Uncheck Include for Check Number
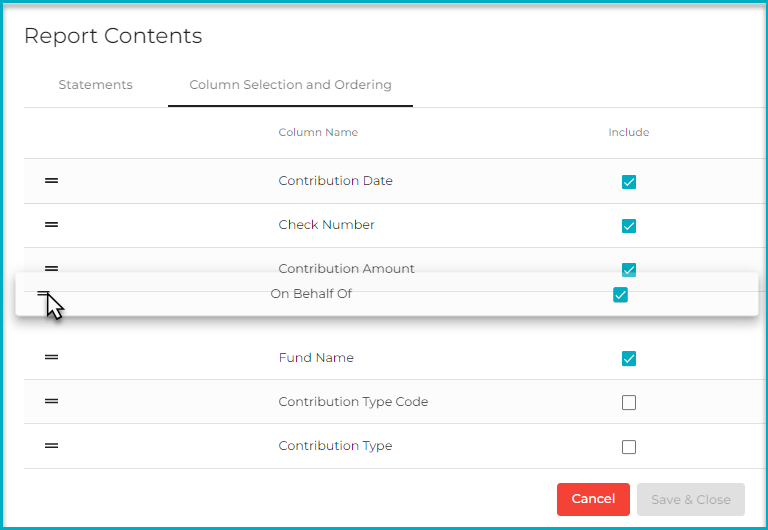This screenshot has height=530, width=768. tap(629, 226)
